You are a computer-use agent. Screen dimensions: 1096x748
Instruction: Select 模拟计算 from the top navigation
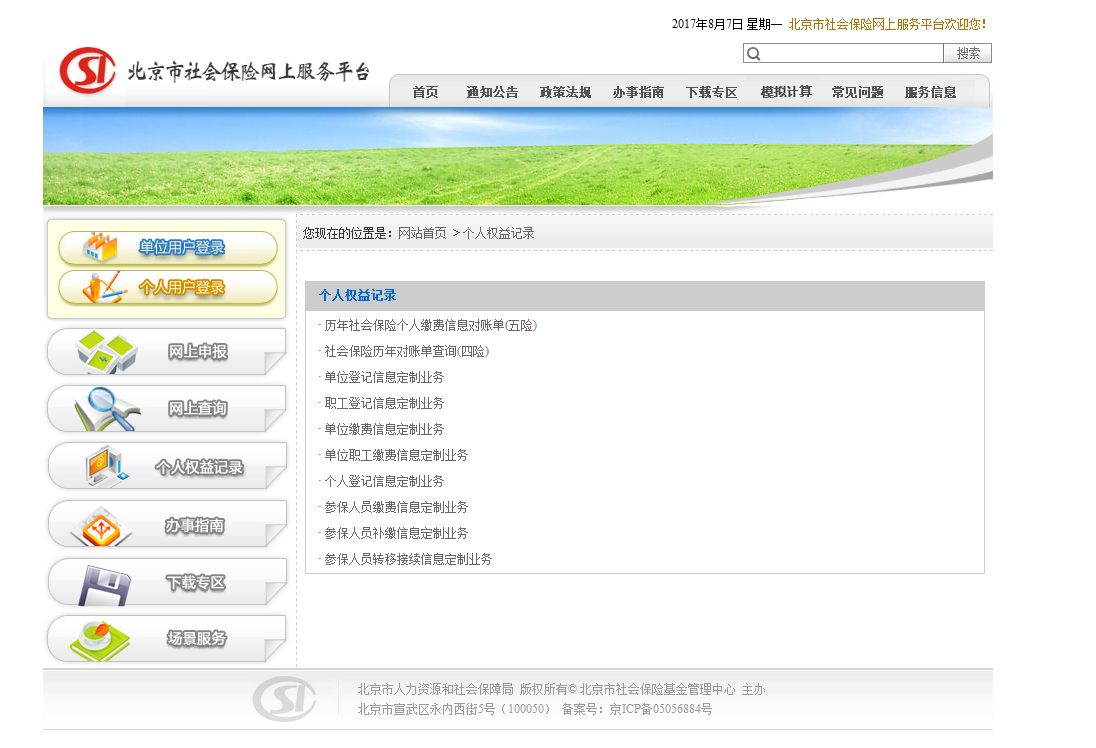(x=785, y=92)
